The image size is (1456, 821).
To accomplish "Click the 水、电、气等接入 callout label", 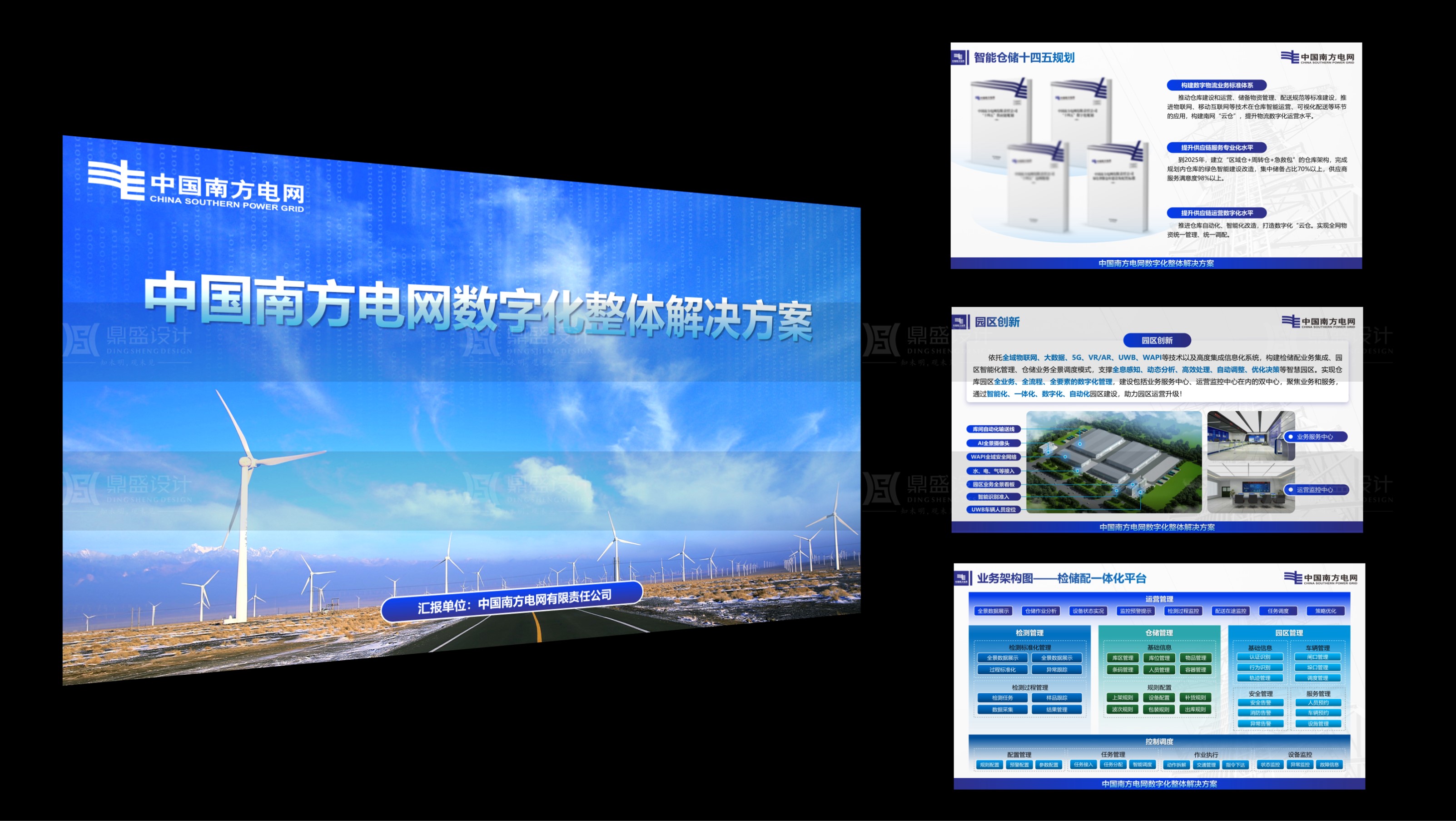I will (x=994, y=471).
